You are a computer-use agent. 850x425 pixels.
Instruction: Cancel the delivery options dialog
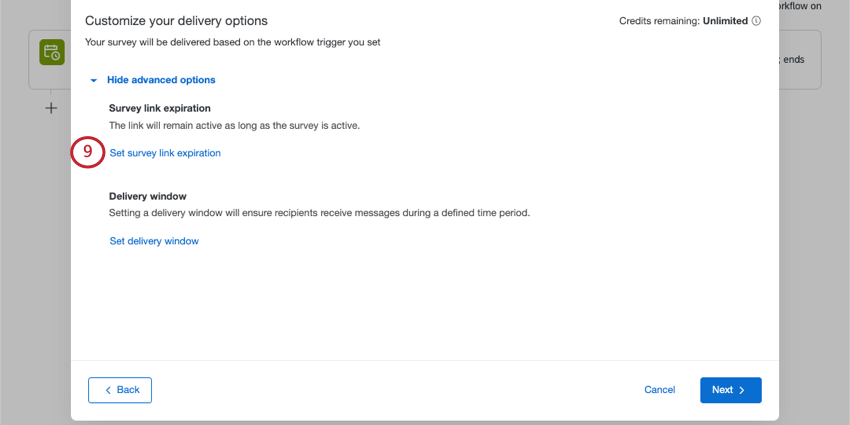point(659,390)
